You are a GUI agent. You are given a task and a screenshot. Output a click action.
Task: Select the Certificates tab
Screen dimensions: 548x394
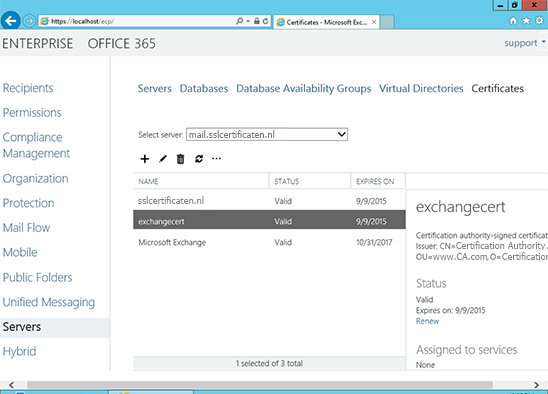click(497, 88)
